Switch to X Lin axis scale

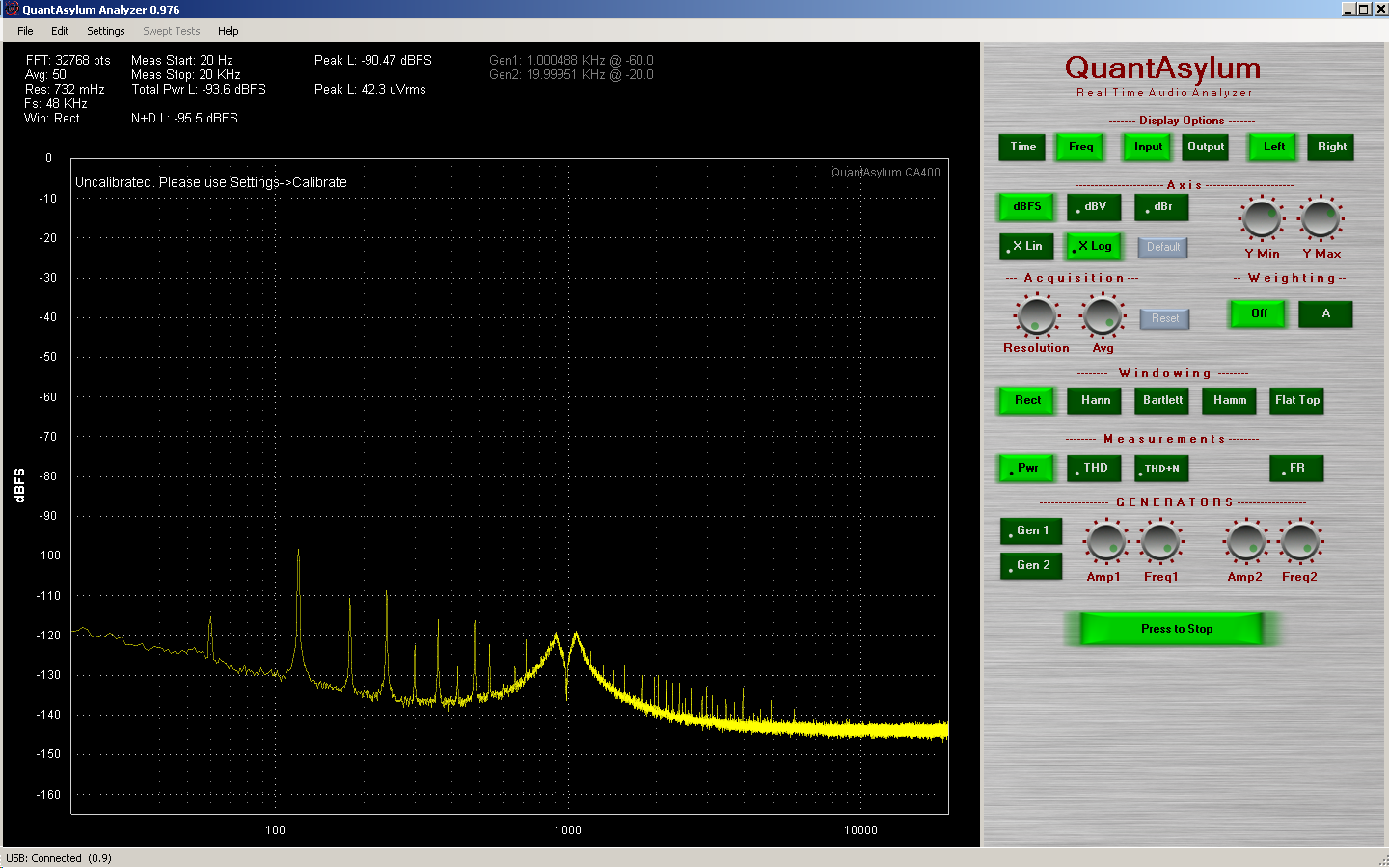tap(1026, 247)
